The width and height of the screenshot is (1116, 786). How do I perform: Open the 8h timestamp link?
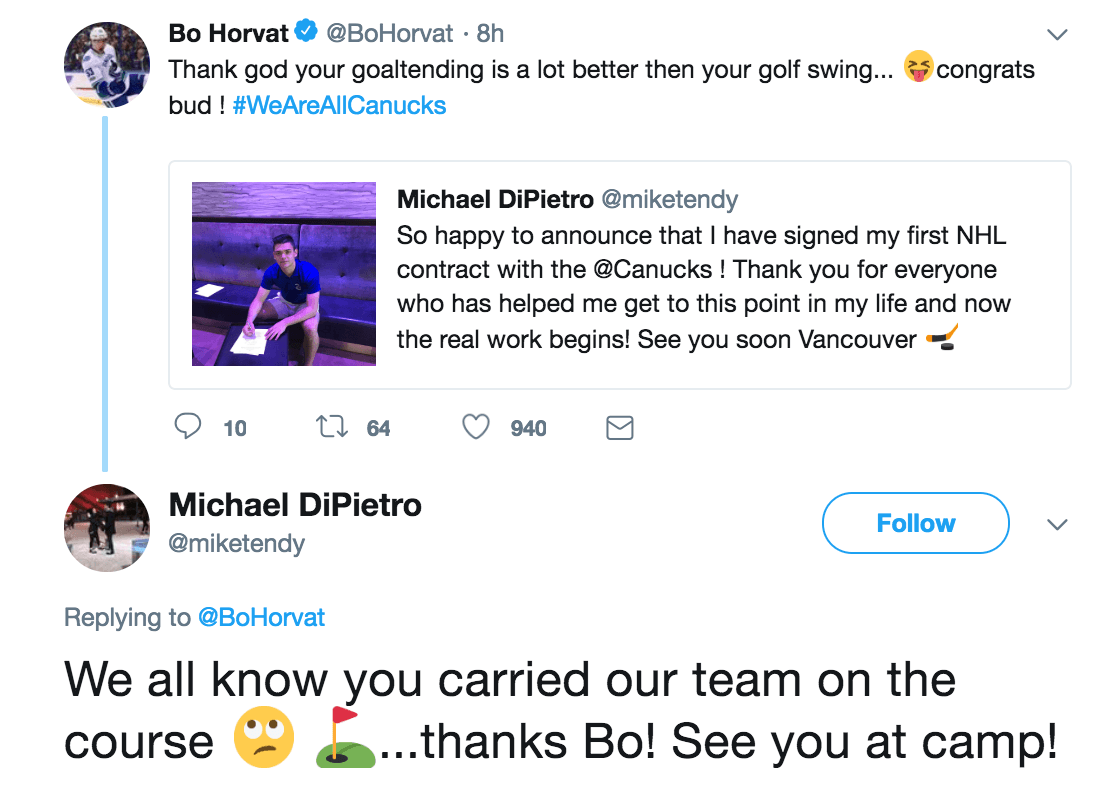point(490,33)
